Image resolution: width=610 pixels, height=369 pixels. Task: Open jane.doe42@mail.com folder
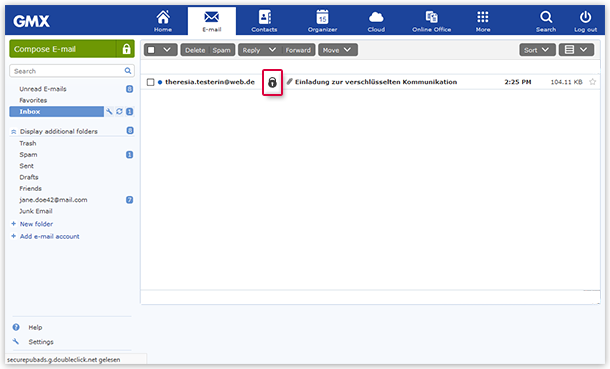click(x=53, y=200)
